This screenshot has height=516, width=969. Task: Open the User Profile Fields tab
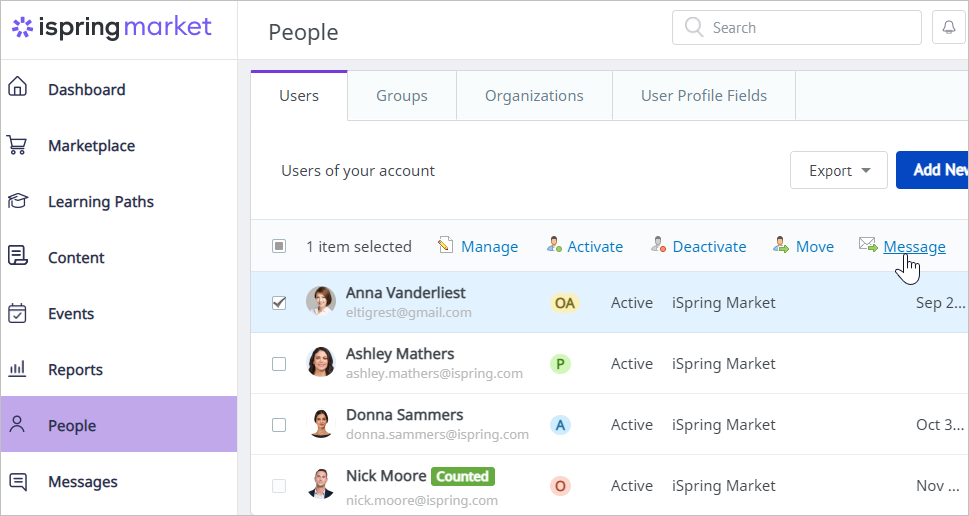[x=704, y=95]
